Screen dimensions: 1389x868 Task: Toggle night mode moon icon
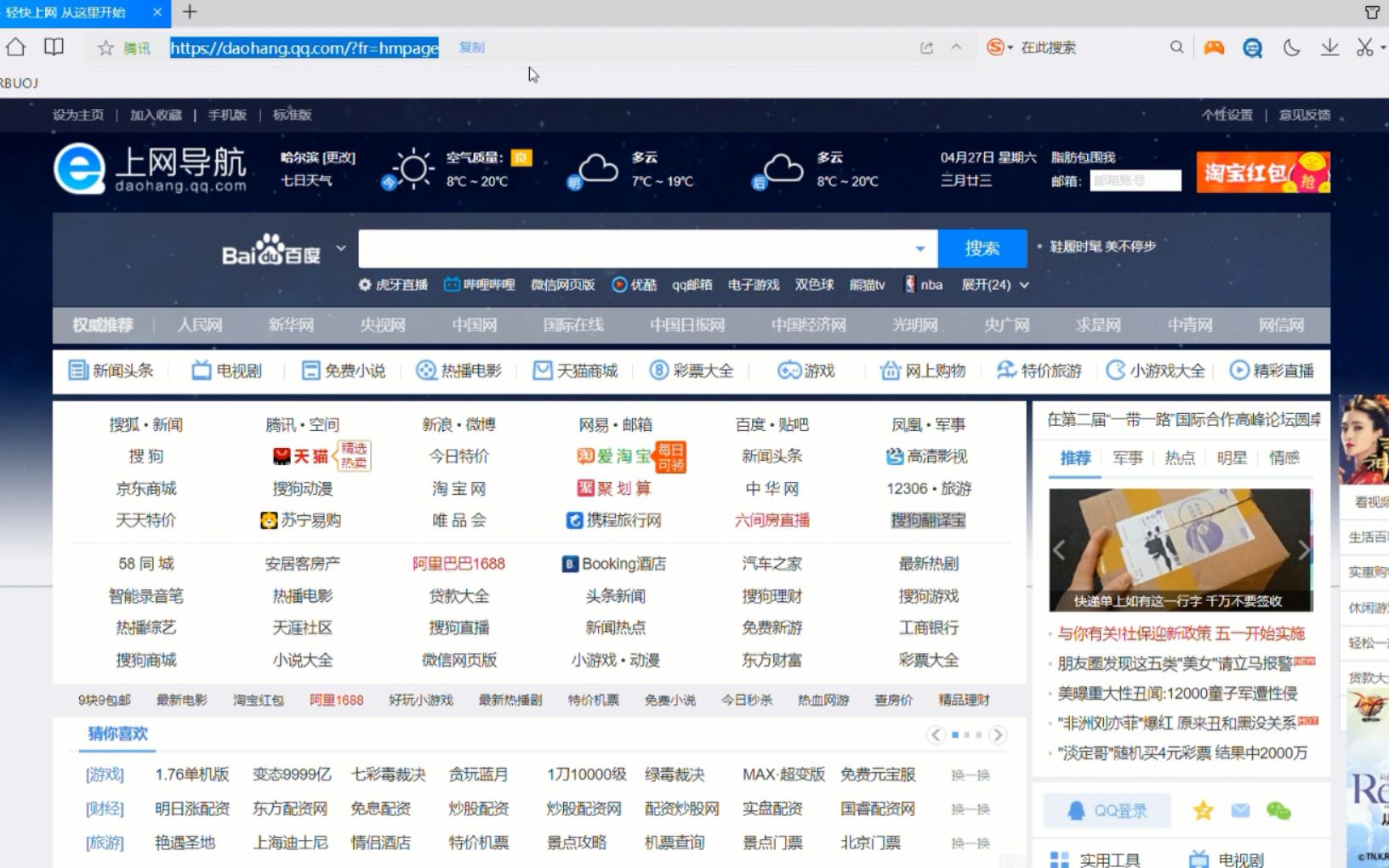tap(1291, 48)
